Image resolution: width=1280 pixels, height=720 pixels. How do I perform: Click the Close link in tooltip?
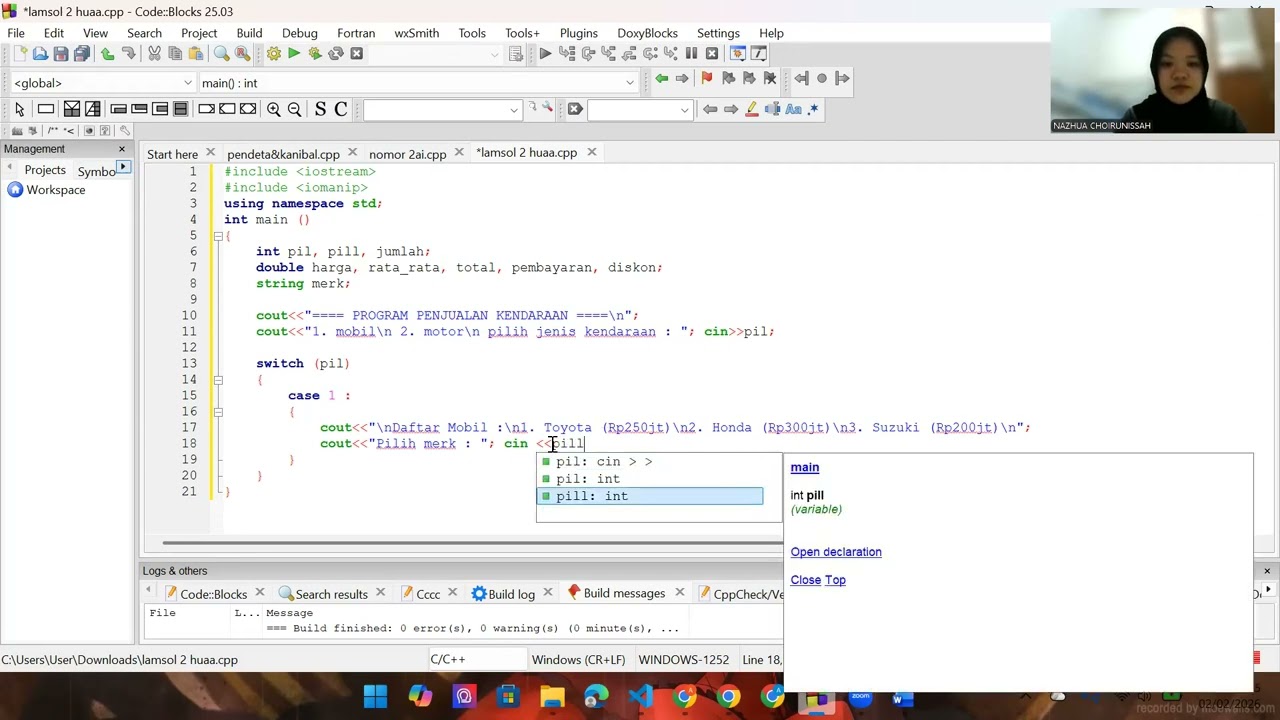tap(805, 580)
